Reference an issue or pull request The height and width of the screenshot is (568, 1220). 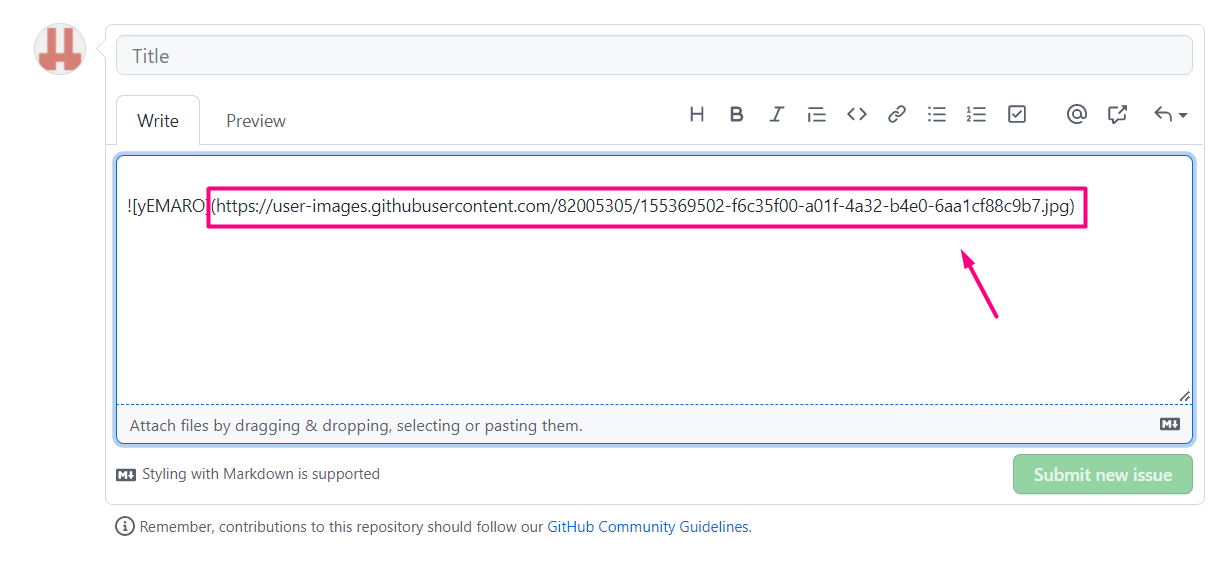pos(1117,114)
